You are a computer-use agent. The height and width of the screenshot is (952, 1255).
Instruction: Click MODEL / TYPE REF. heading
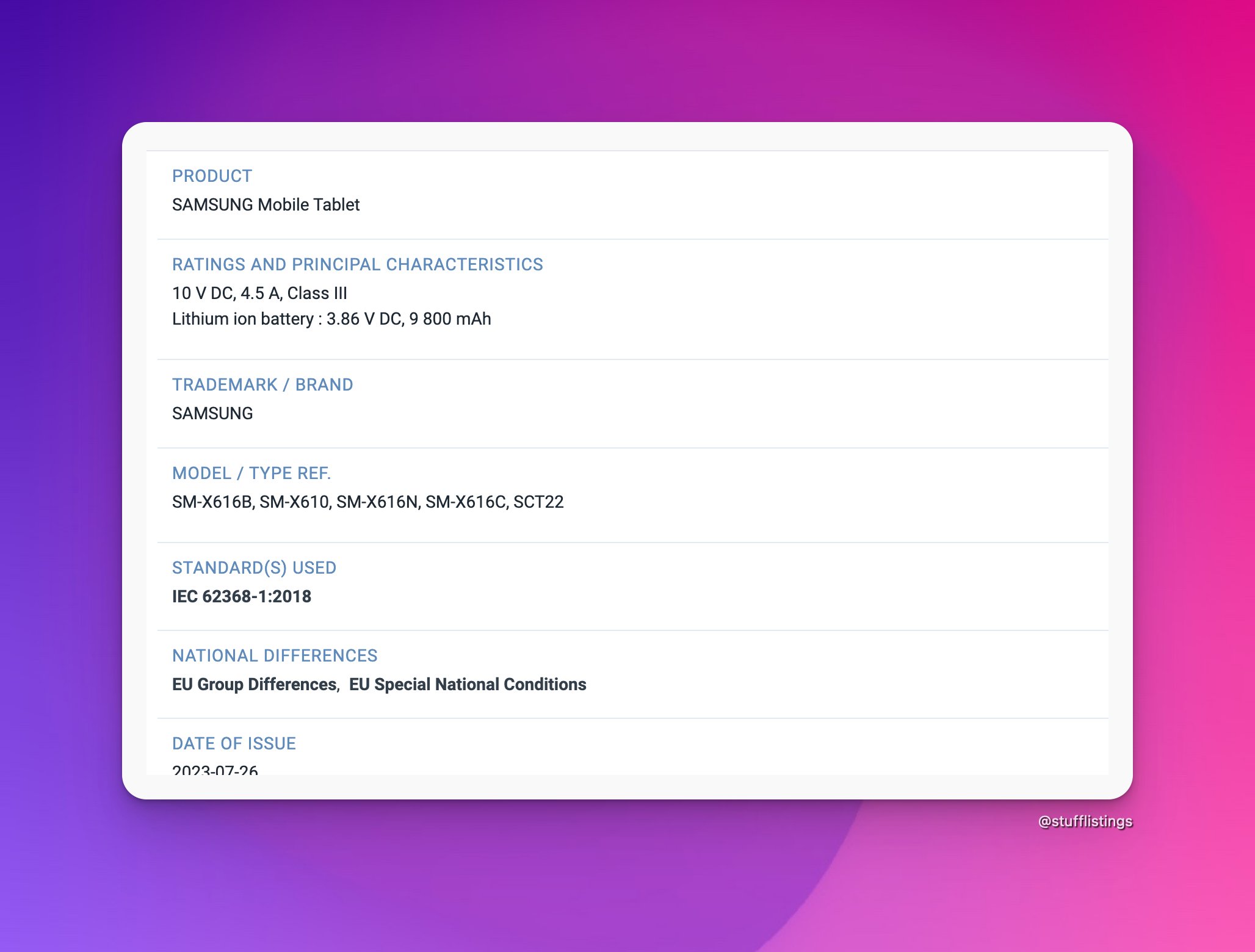pos(251,474)
